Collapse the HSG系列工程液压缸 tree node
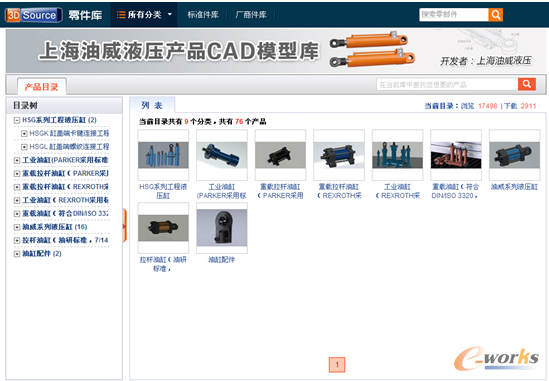Screen dimensions: 549x381 coord(16,120)
